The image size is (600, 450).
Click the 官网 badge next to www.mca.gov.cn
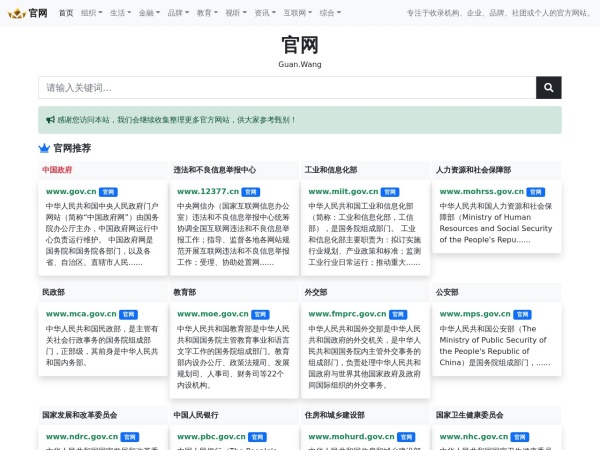(x=128, y=315)
